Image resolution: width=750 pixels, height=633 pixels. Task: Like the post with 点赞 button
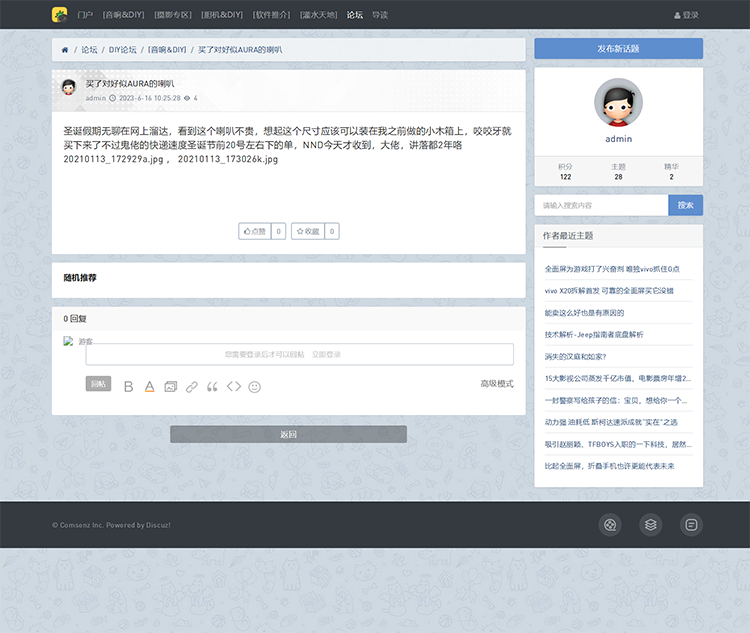[x=255, y=232]
